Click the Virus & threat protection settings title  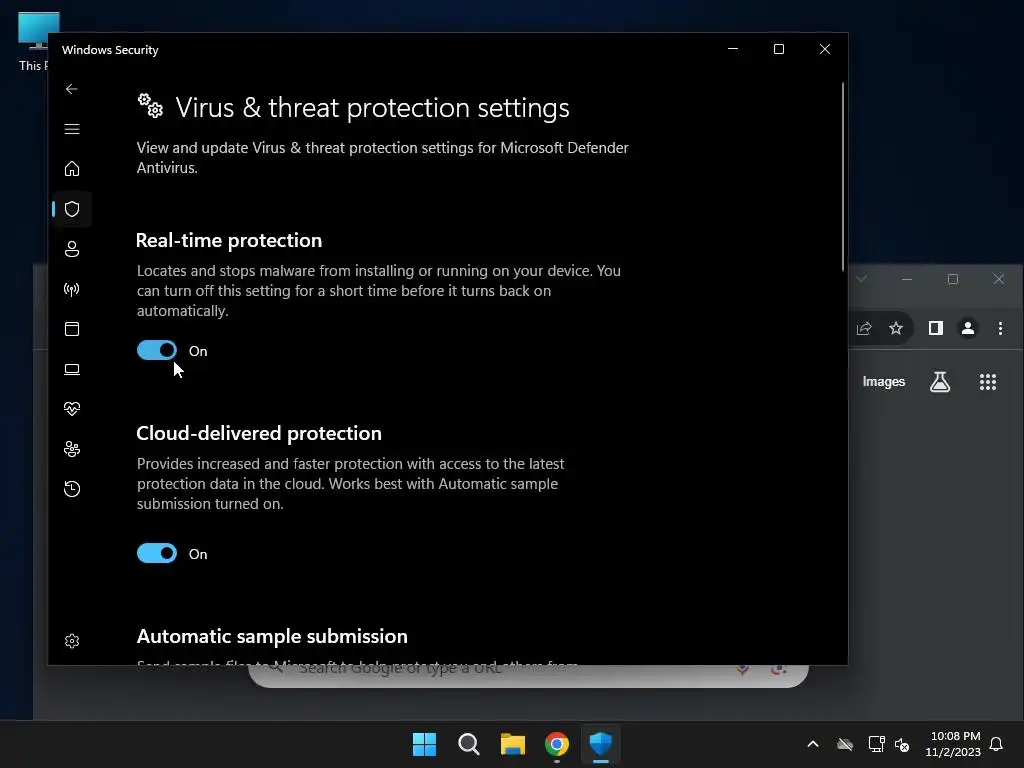click(x=372, y=108)
